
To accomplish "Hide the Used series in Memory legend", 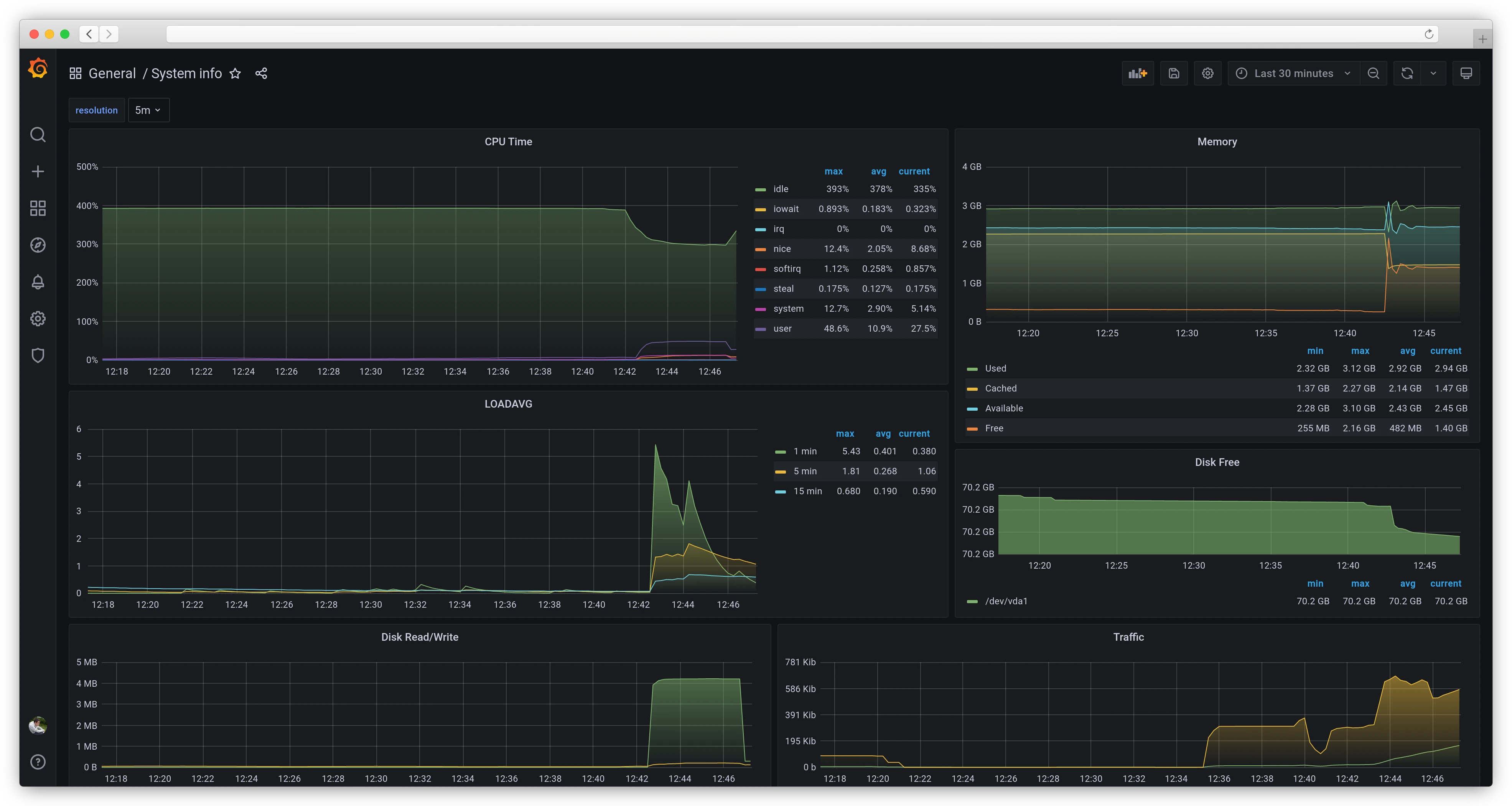I will pyautogui.click(x=995, y=368).
